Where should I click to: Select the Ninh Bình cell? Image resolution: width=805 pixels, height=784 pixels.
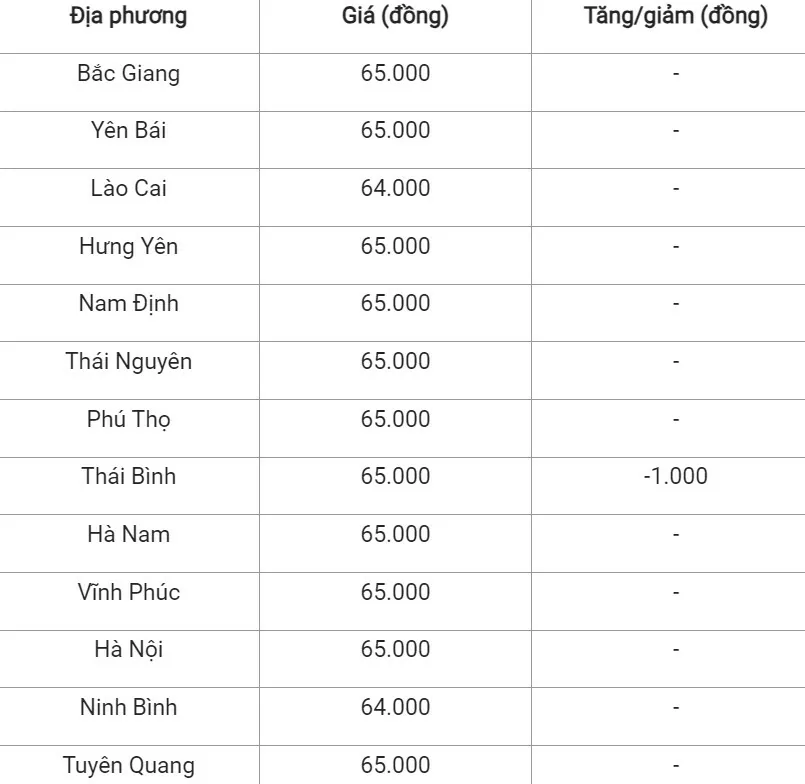click(129, 708)
